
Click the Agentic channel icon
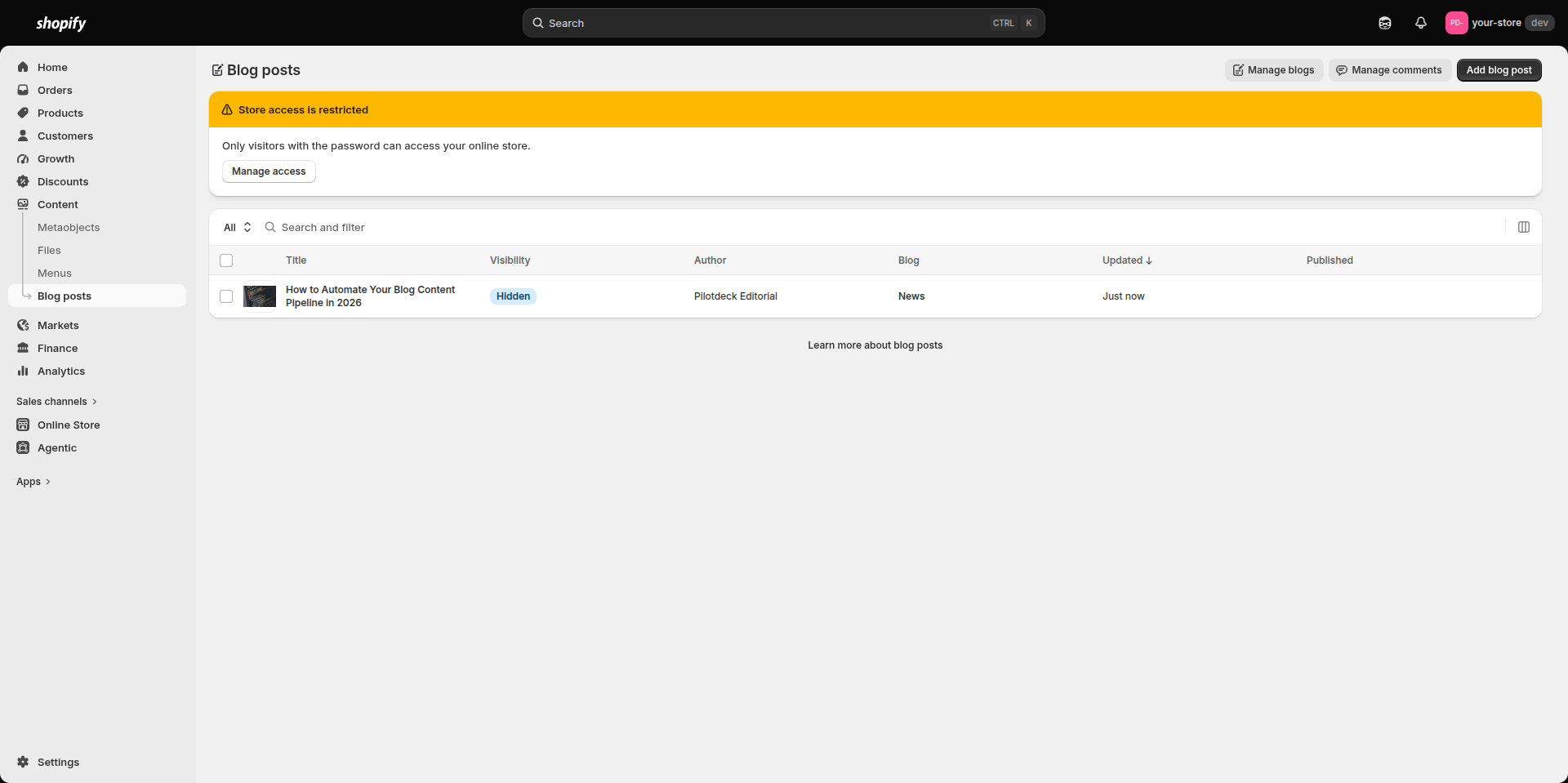(23, 447)
